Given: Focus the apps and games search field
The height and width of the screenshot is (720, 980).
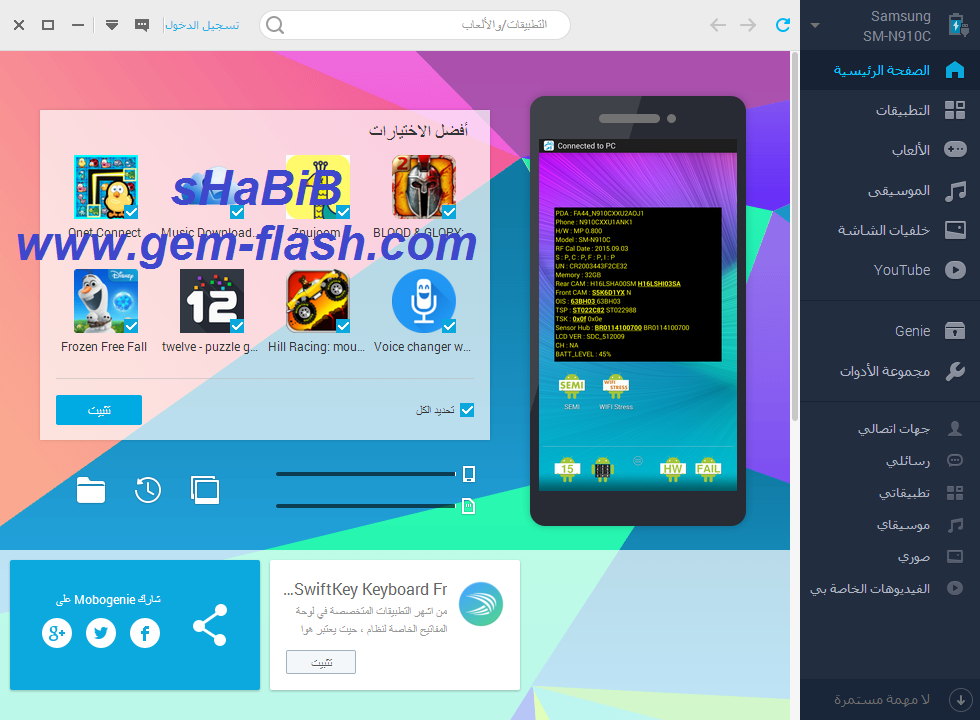Looking at the screenshot, I should click(415, 25).
